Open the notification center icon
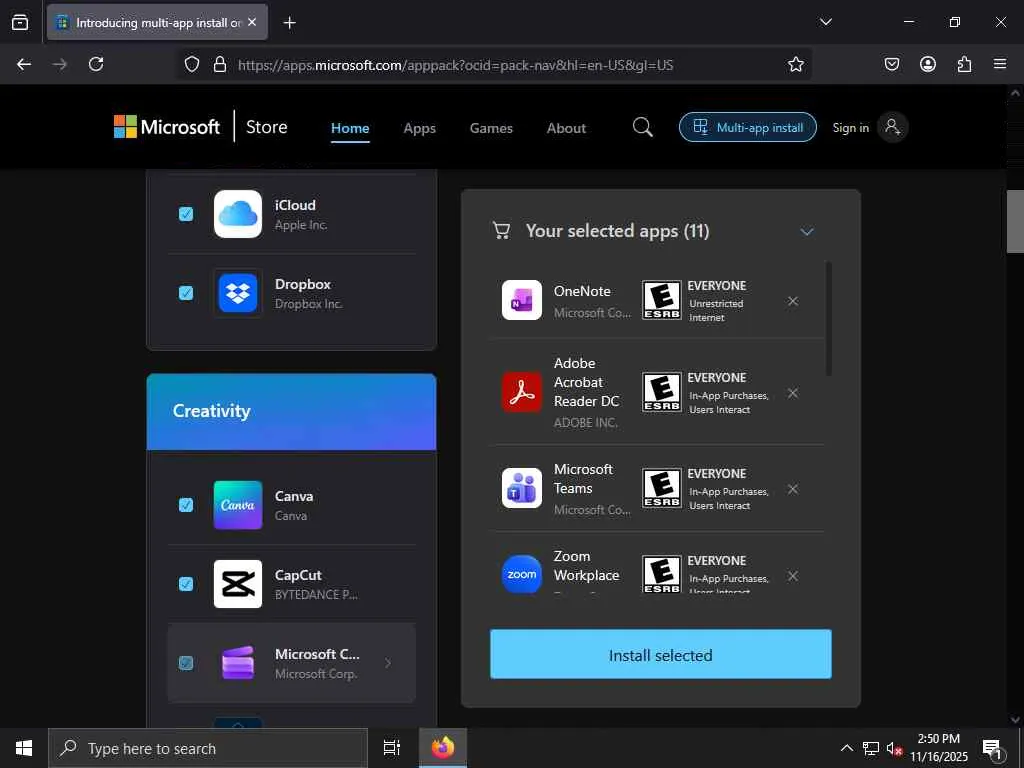Image resolution: width=1024 pixels, height=768 pixels. 993,748
